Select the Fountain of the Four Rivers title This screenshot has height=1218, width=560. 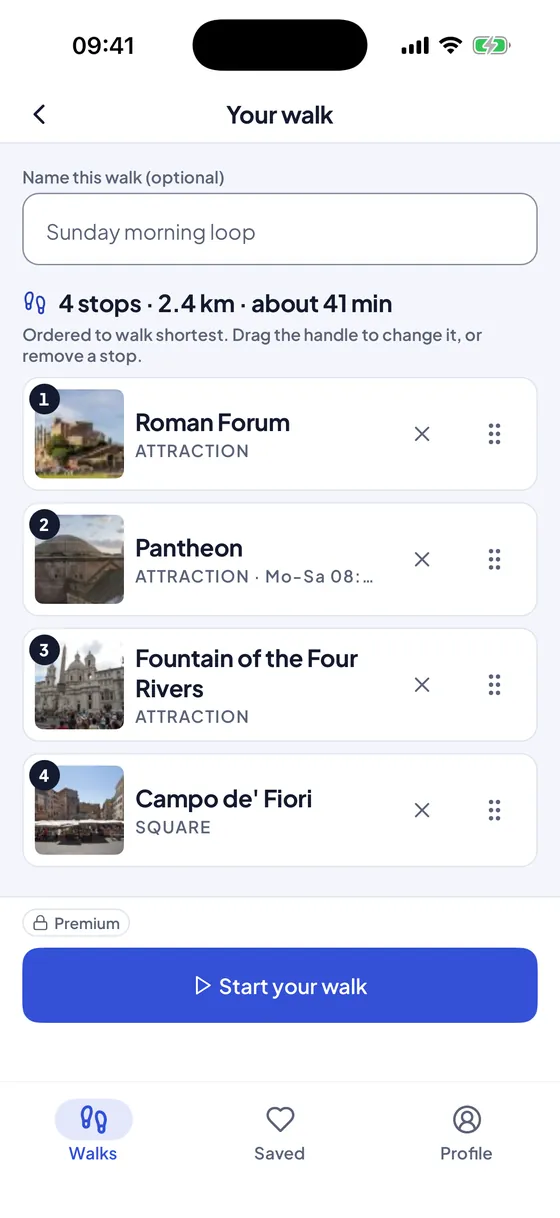pyautogui.click(x=247, y=674)
